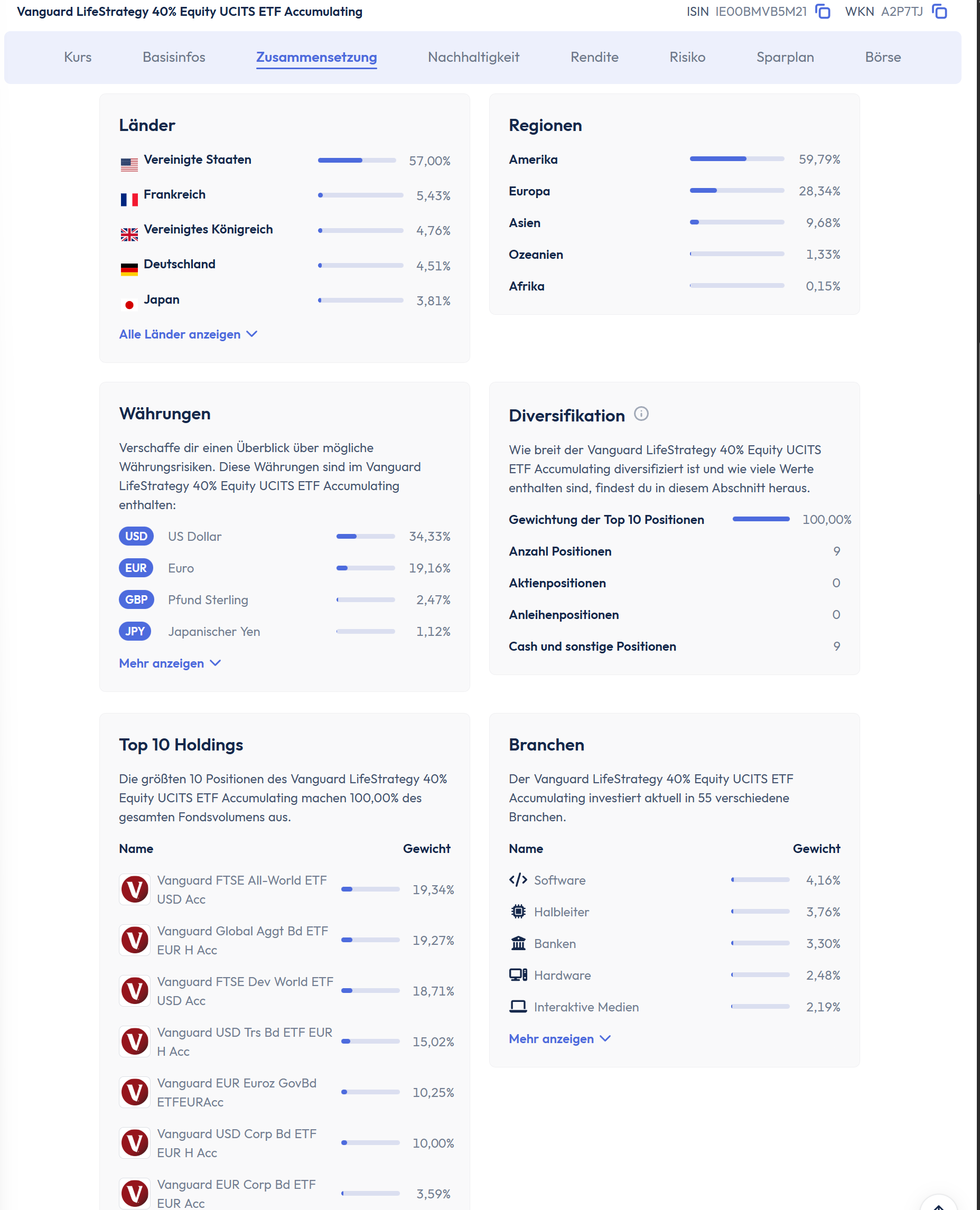Image resolution: width=980 pixels, height=1210 pixels.
Task: Click the Amerika region weight bar
Action: pos(736,159)
